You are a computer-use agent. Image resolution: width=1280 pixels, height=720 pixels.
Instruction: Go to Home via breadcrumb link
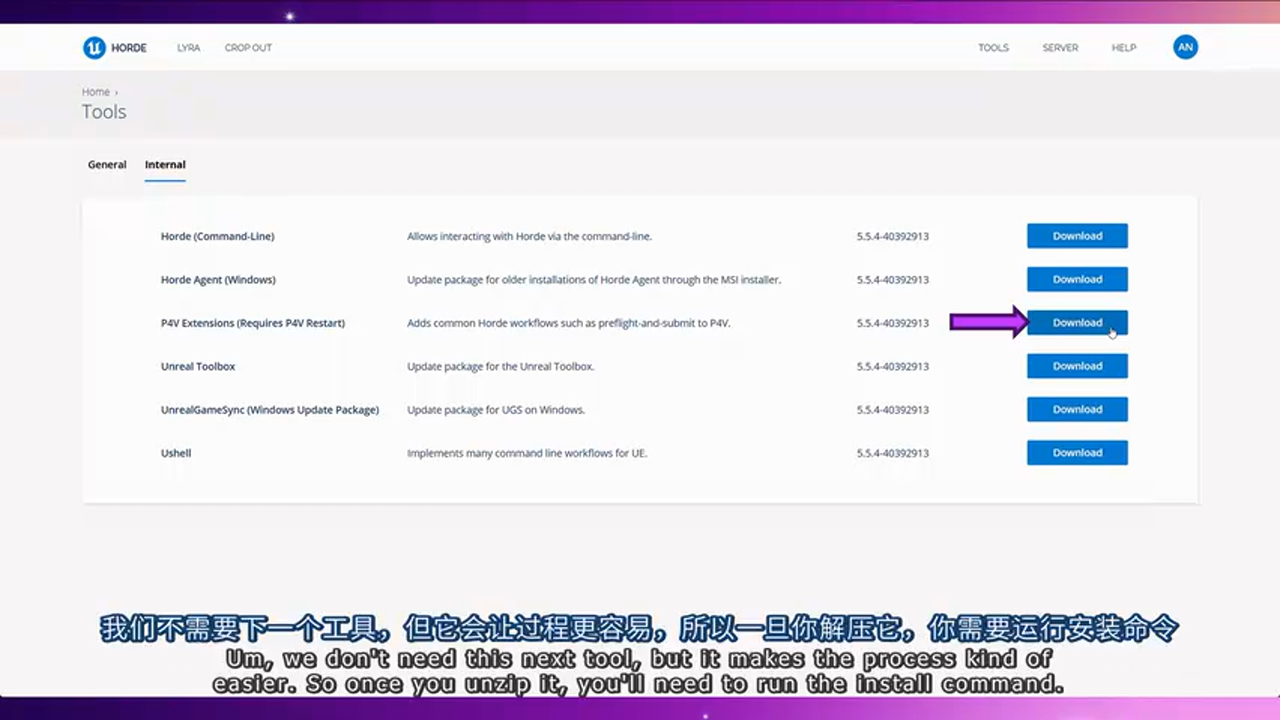pos(96,92)
